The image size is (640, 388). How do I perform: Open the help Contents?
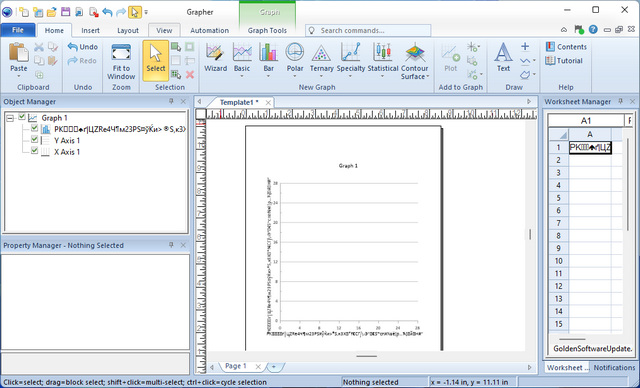567,47
